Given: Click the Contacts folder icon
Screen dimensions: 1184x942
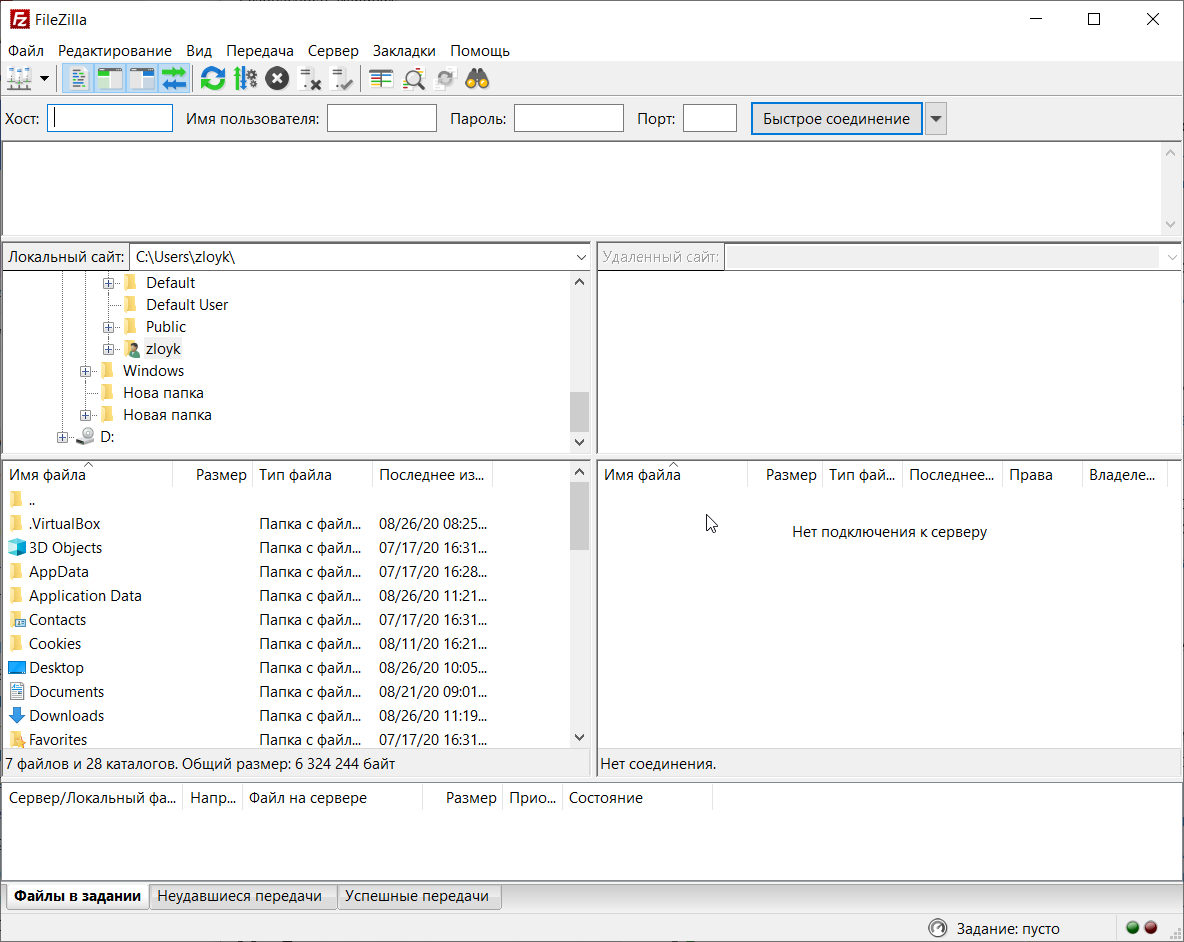Looking at the screenshot, I should pos(17,620).
